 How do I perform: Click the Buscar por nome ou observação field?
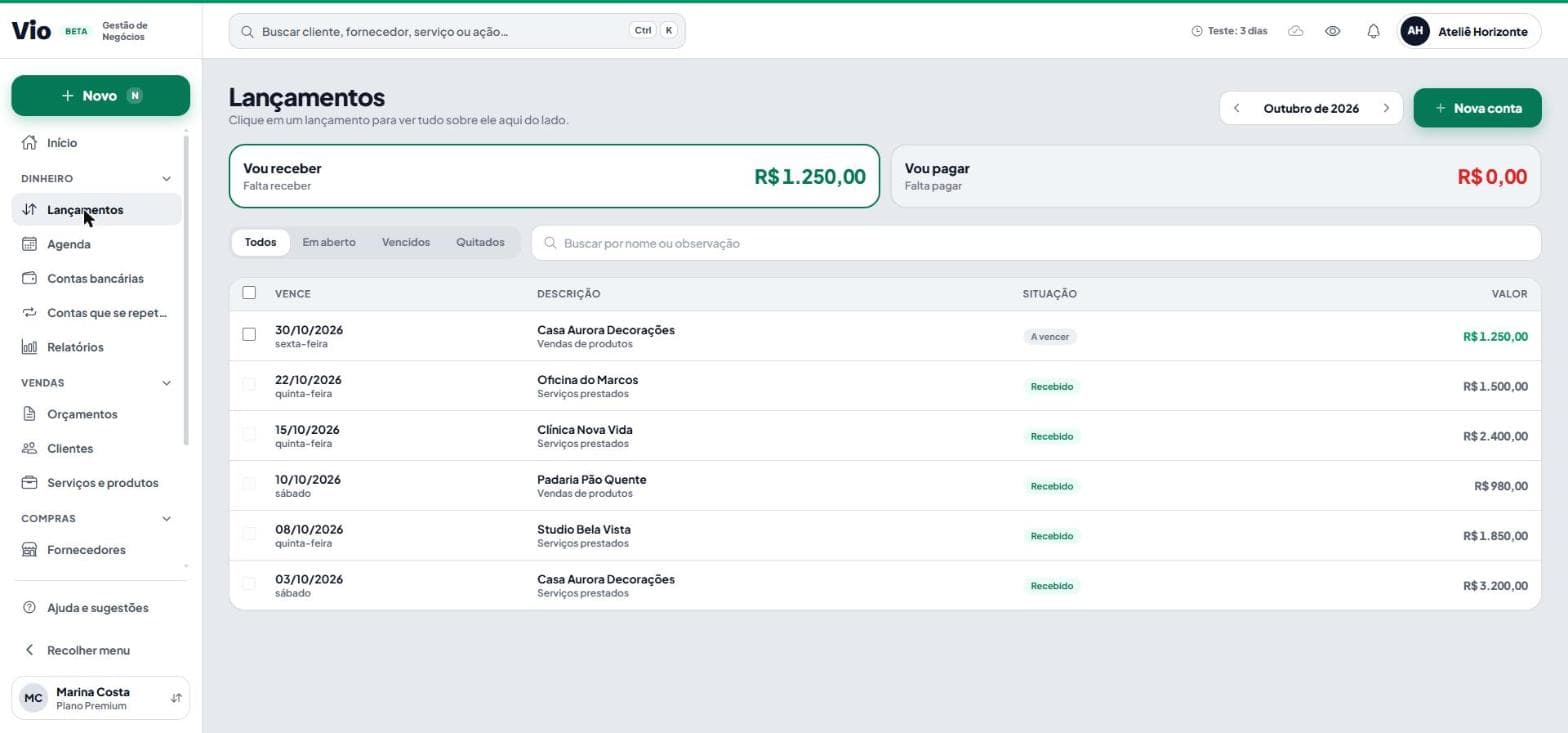coord(1036,243)
